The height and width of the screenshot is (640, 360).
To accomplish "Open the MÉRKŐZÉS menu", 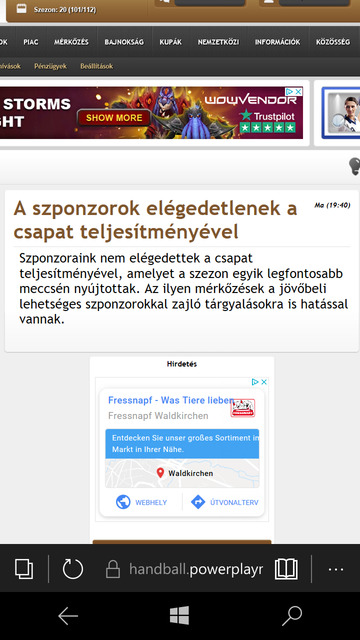I will click(x=71, y=42).
